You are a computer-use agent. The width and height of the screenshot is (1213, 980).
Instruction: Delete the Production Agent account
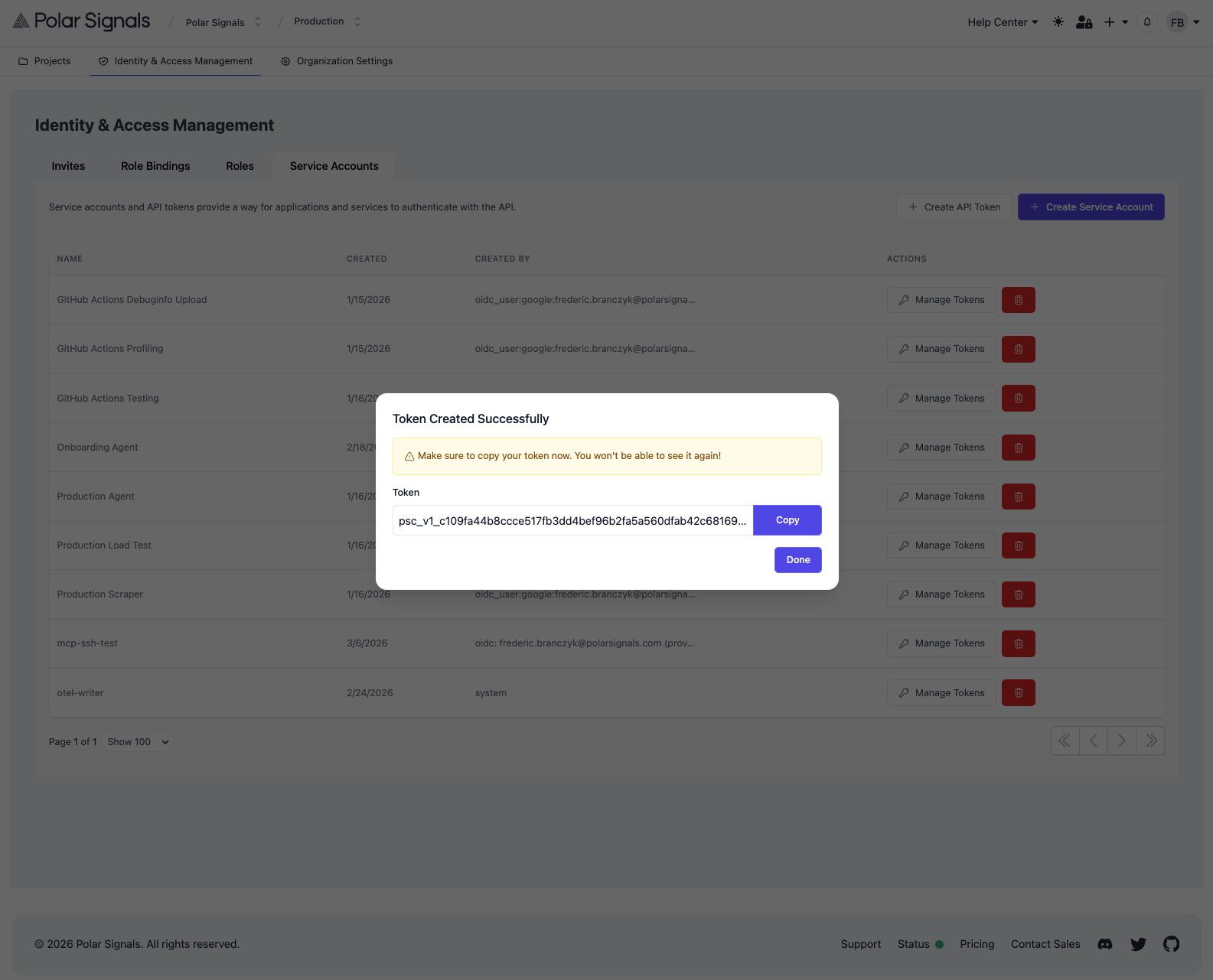(1018, 497)
